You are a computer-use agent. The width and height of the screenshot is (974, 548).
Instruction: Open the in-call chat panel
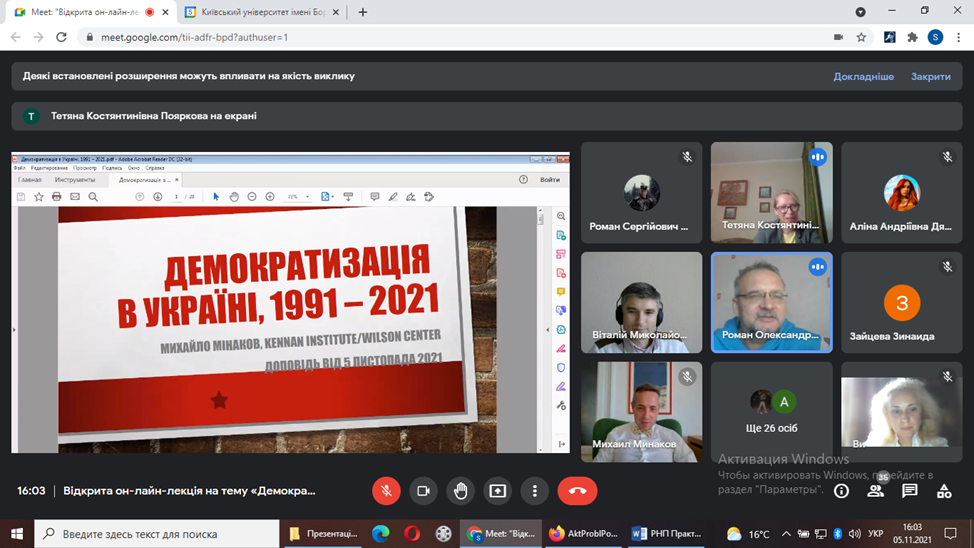click(910, 491)
